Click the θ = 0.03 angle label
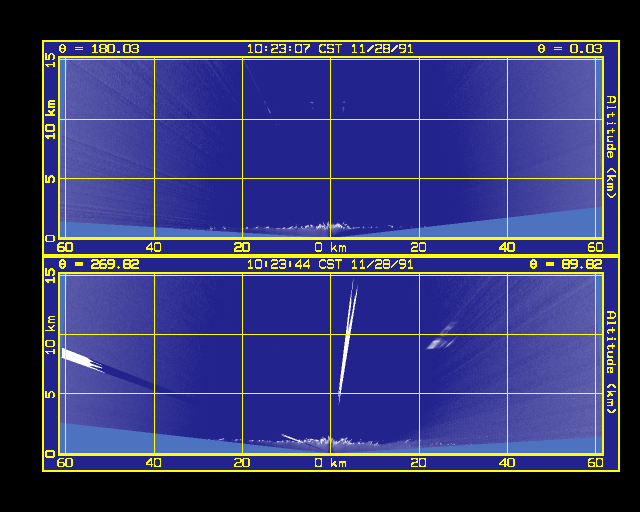Screen dimensions: 640x512 570,49
